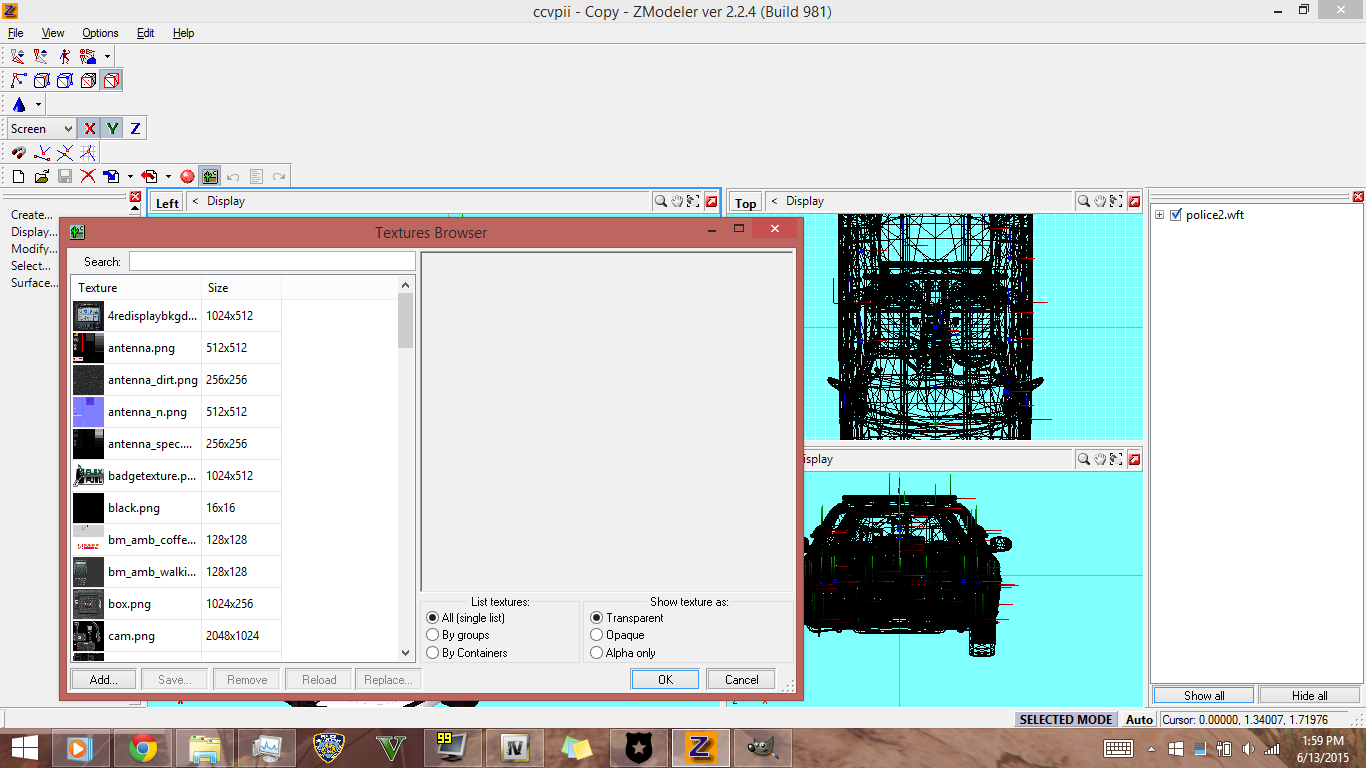
Task: Select the Opaque radio button
Action: click(x=597, y=635)
